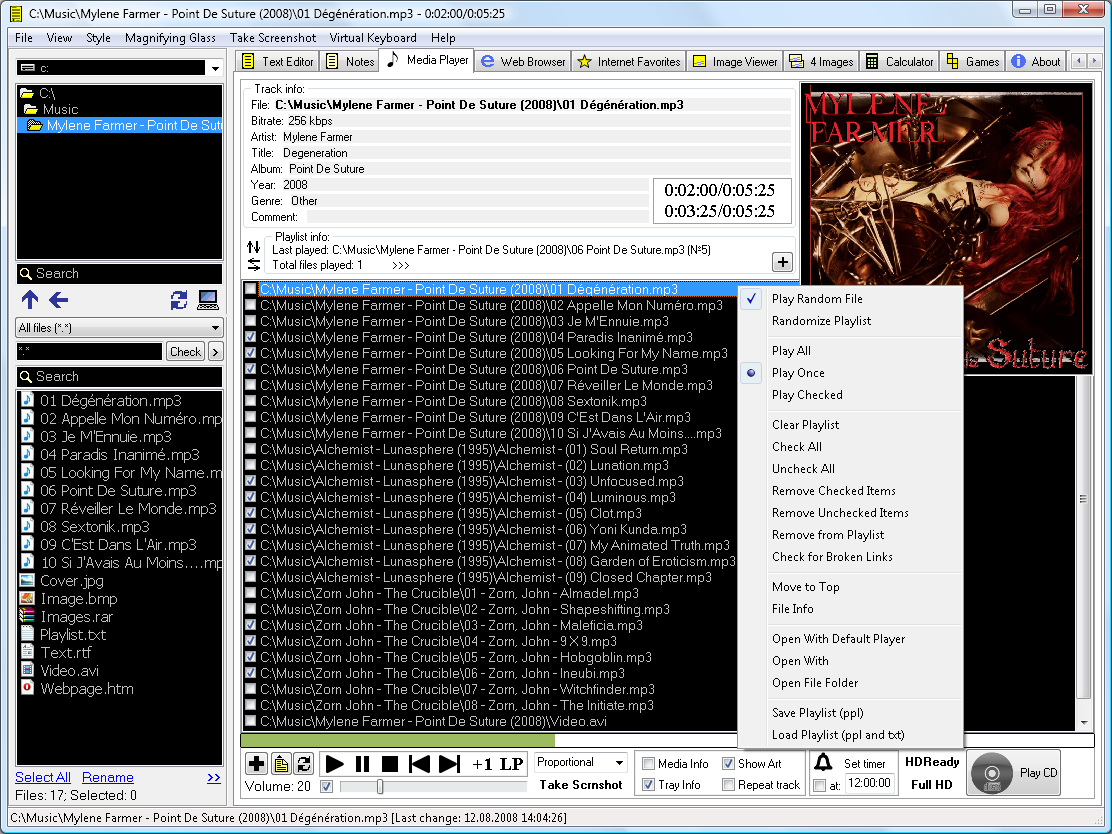Disable the Tray Info checkbox

[648, 784]
